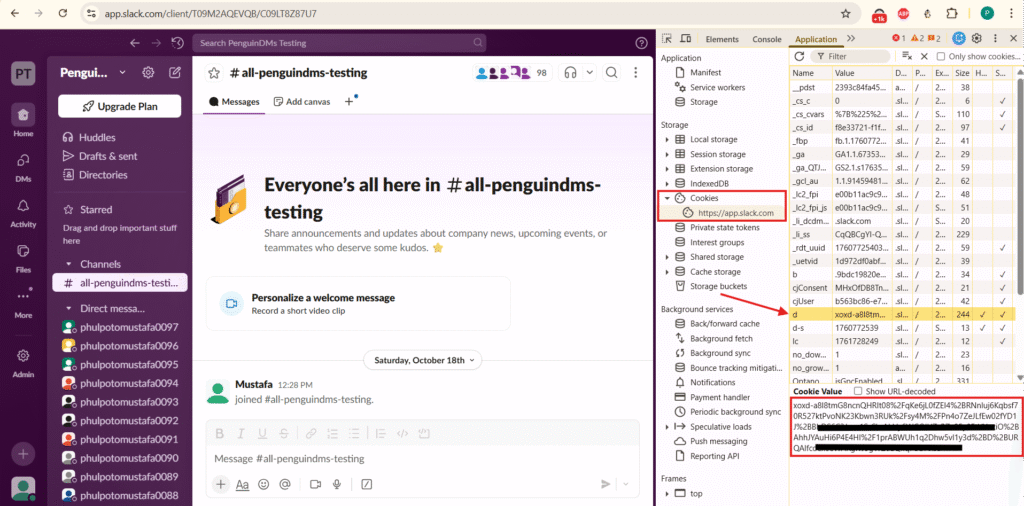
Task: Record an audio clip with the microphone icon
Action: (336, 484)
